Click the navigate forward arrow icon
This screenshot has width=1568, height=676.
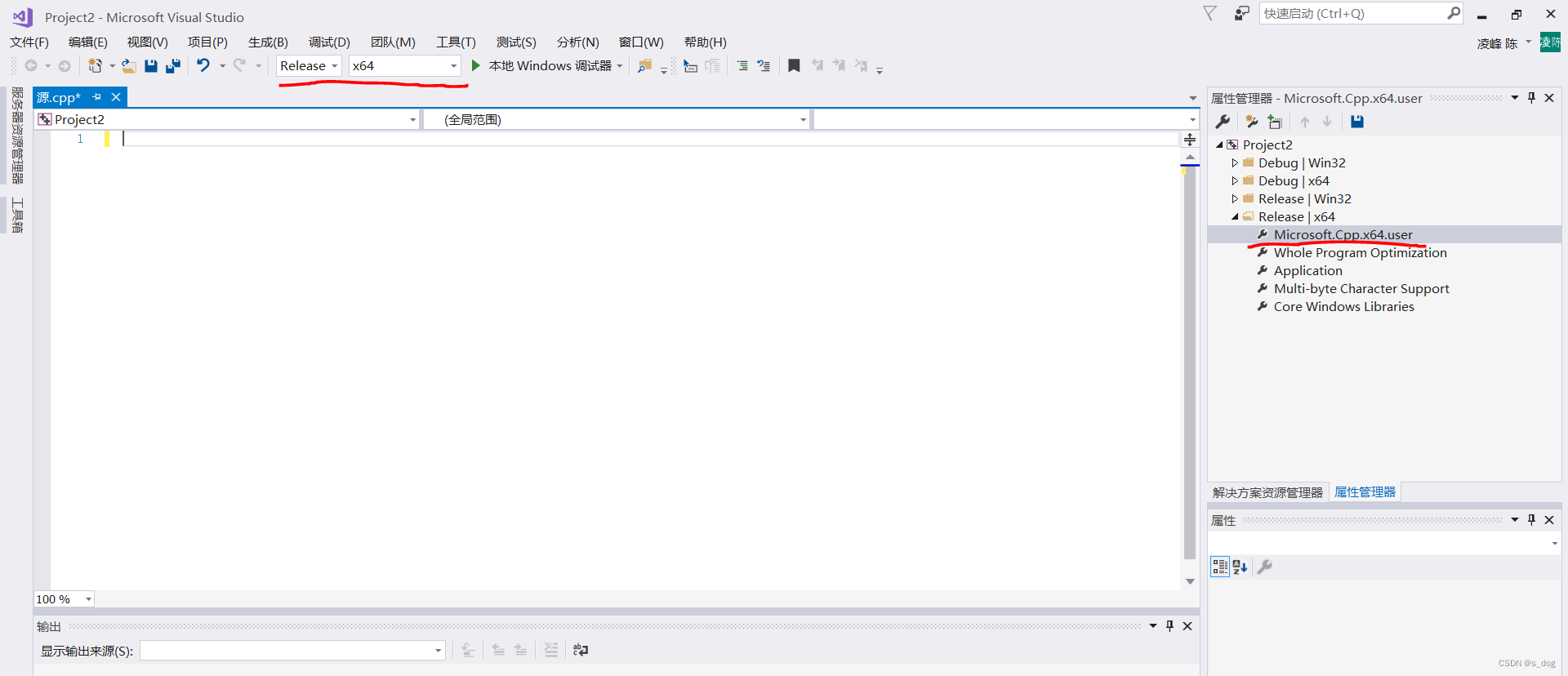[x=65, y=66]
